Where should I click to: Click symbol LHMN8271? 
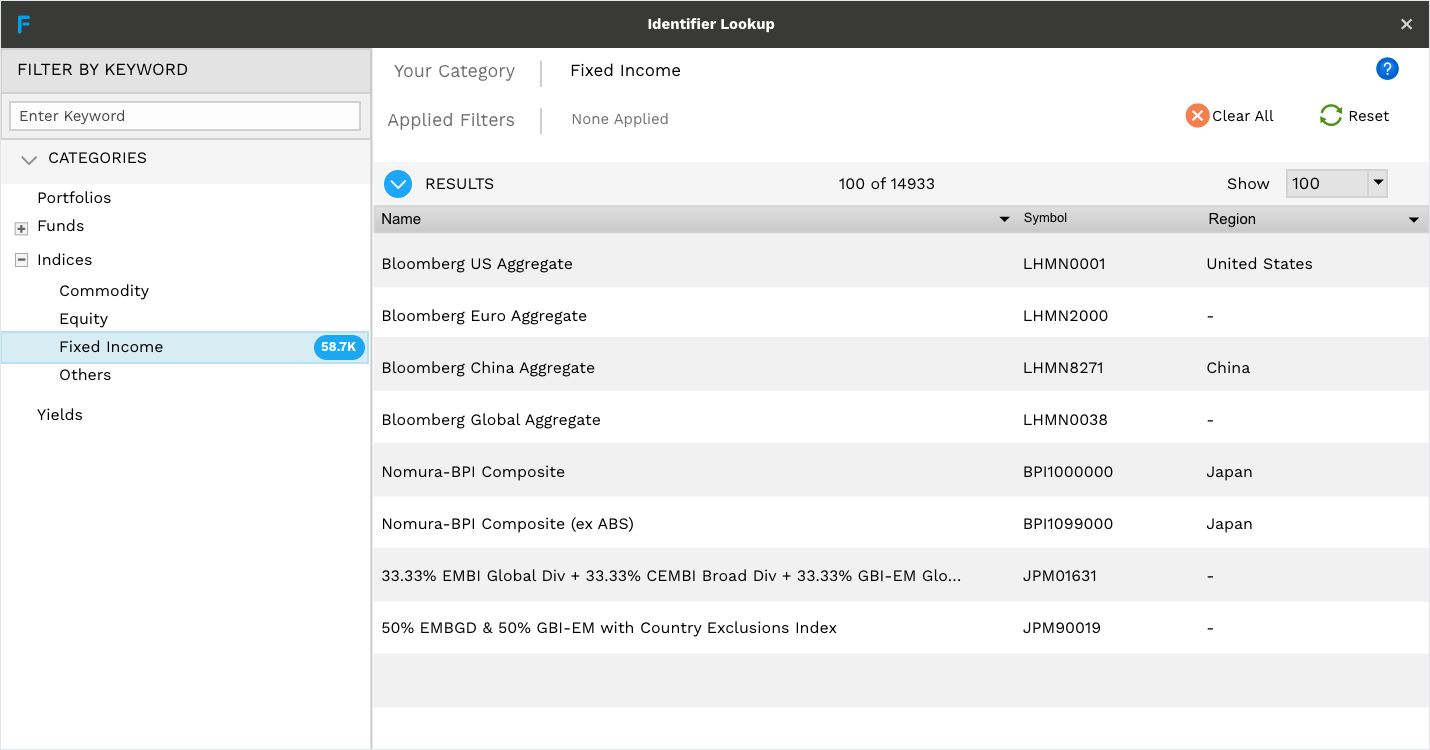tap(1063, 368)
